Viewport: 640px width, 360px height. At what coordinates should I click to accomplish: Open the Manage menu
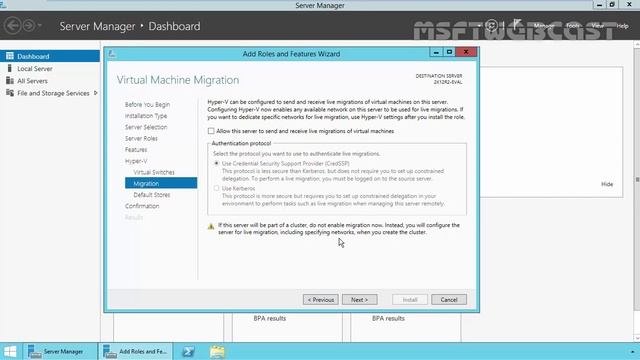click(544, 26)
